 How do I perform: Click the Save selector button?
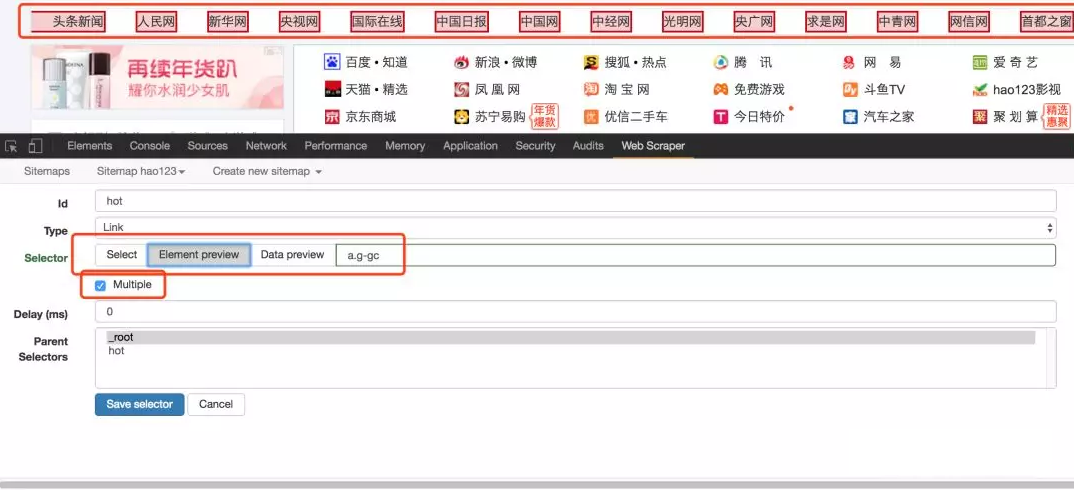click(140, 404)
